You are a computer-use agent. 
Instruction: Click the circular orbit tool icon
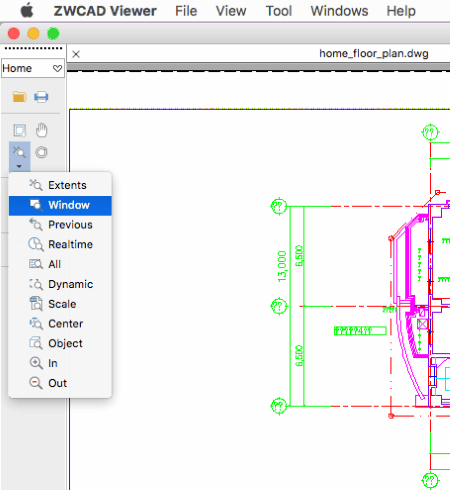coord(41,152)
